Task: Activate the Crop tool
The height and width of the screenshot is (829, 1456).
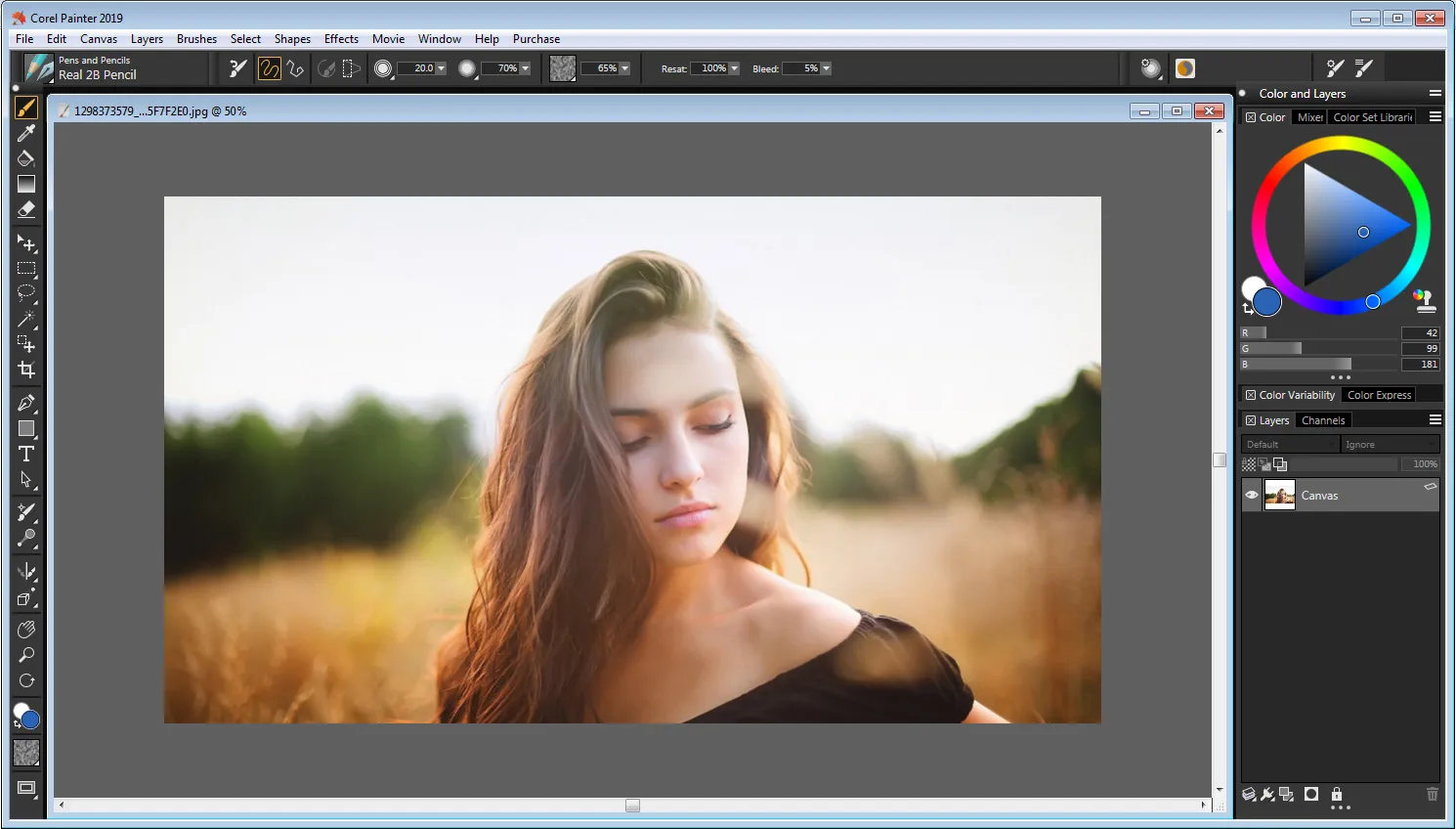Action: pyautogui.click(x=26, y=370)
